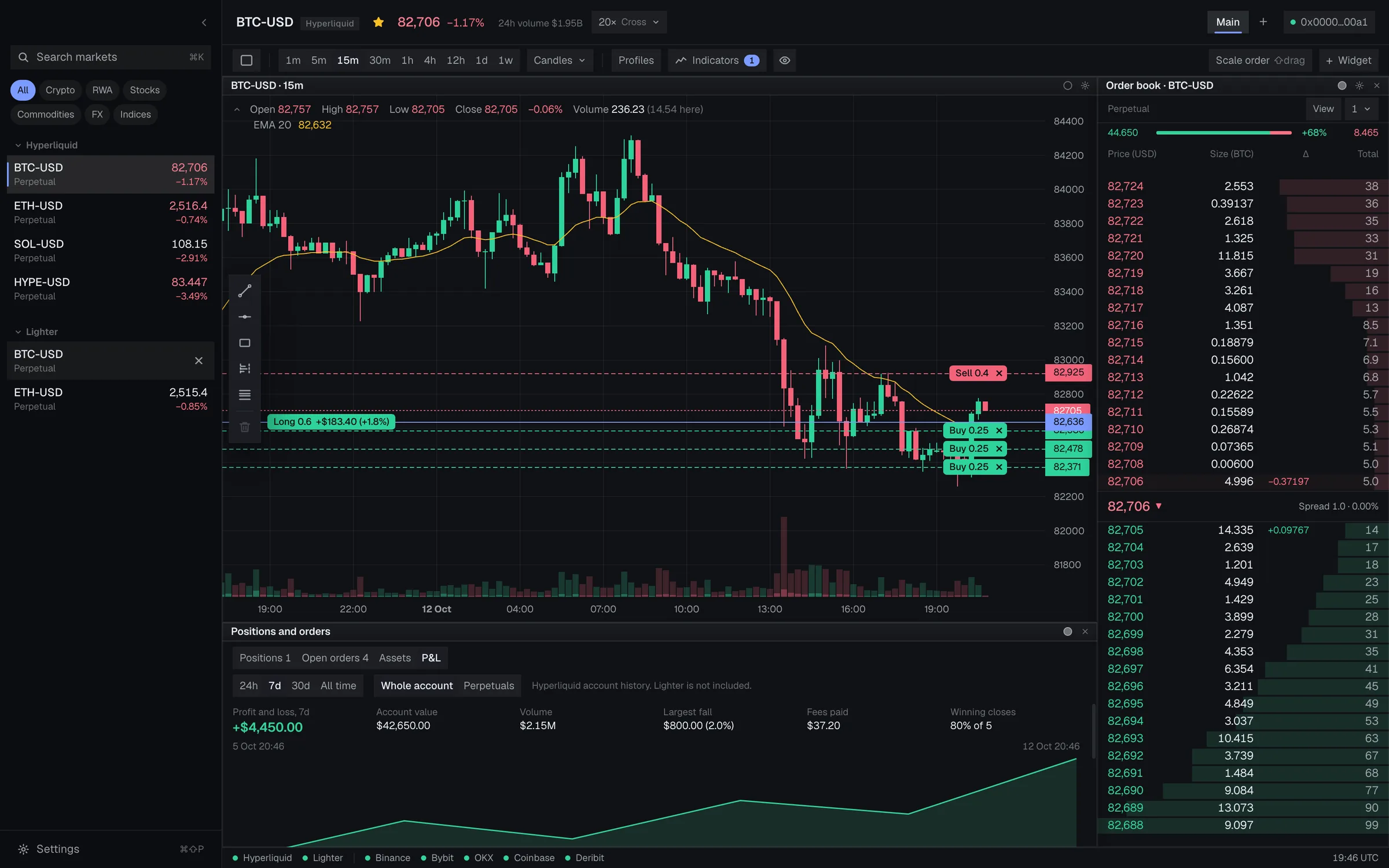Select the horizontal line drawing tool
This screenshot has width=1389, height=868.
pos(245,317)
